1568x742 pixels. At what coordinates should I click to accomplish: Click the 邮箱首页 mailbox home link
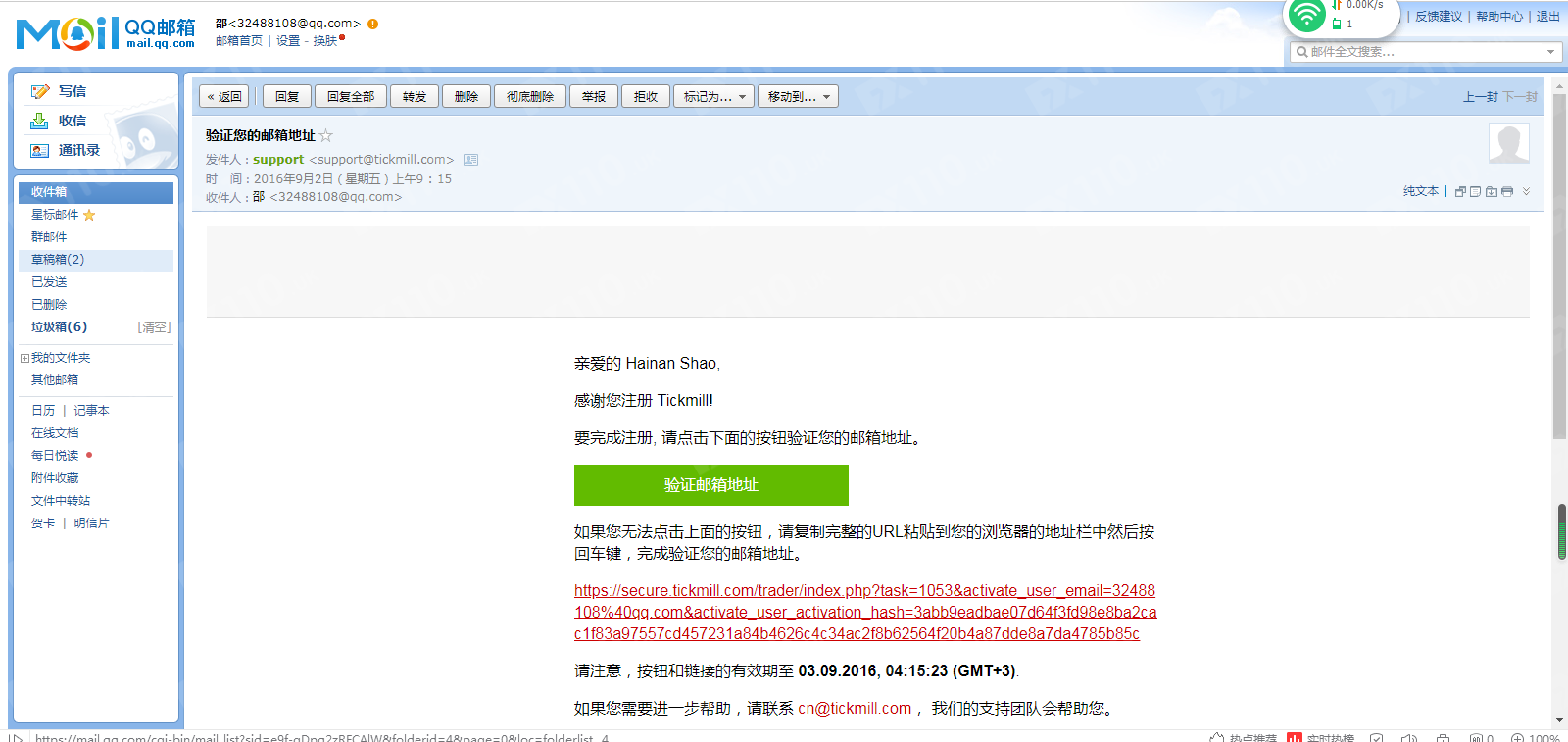click(239, 41)
